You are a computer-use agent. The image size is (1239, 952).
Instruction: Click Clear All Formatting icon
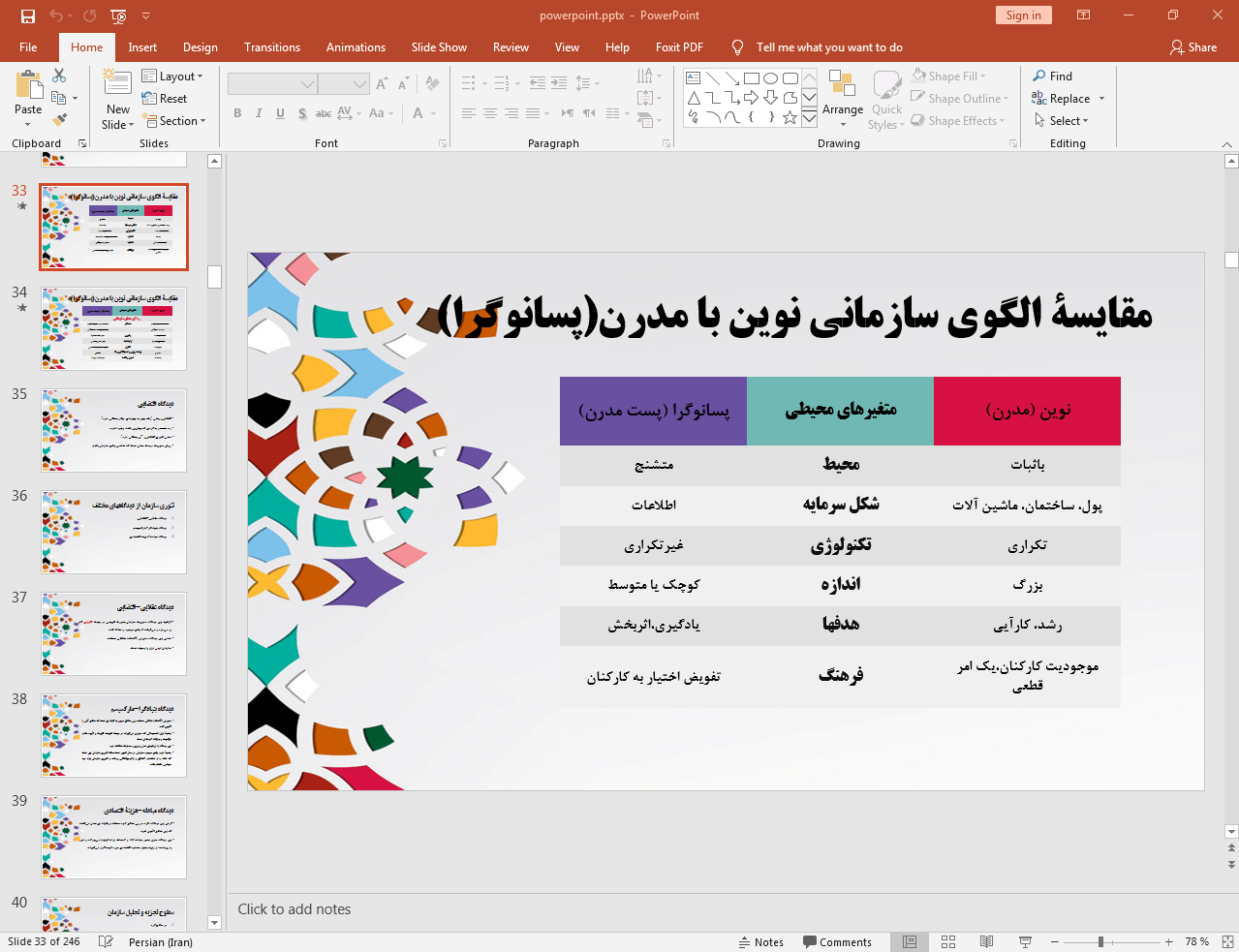point(433,84)
